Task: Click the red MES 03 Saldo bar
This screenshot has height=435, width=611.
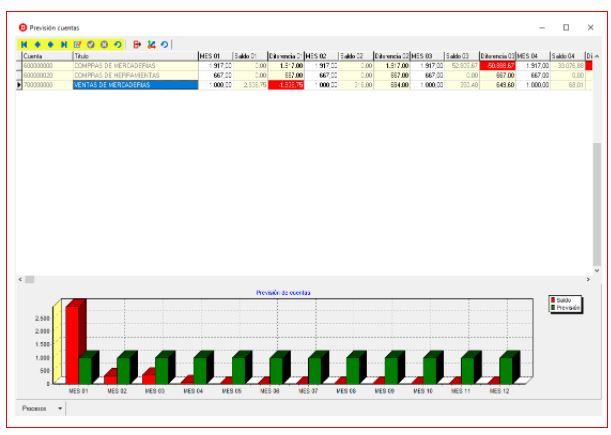Action: point(148,379)
